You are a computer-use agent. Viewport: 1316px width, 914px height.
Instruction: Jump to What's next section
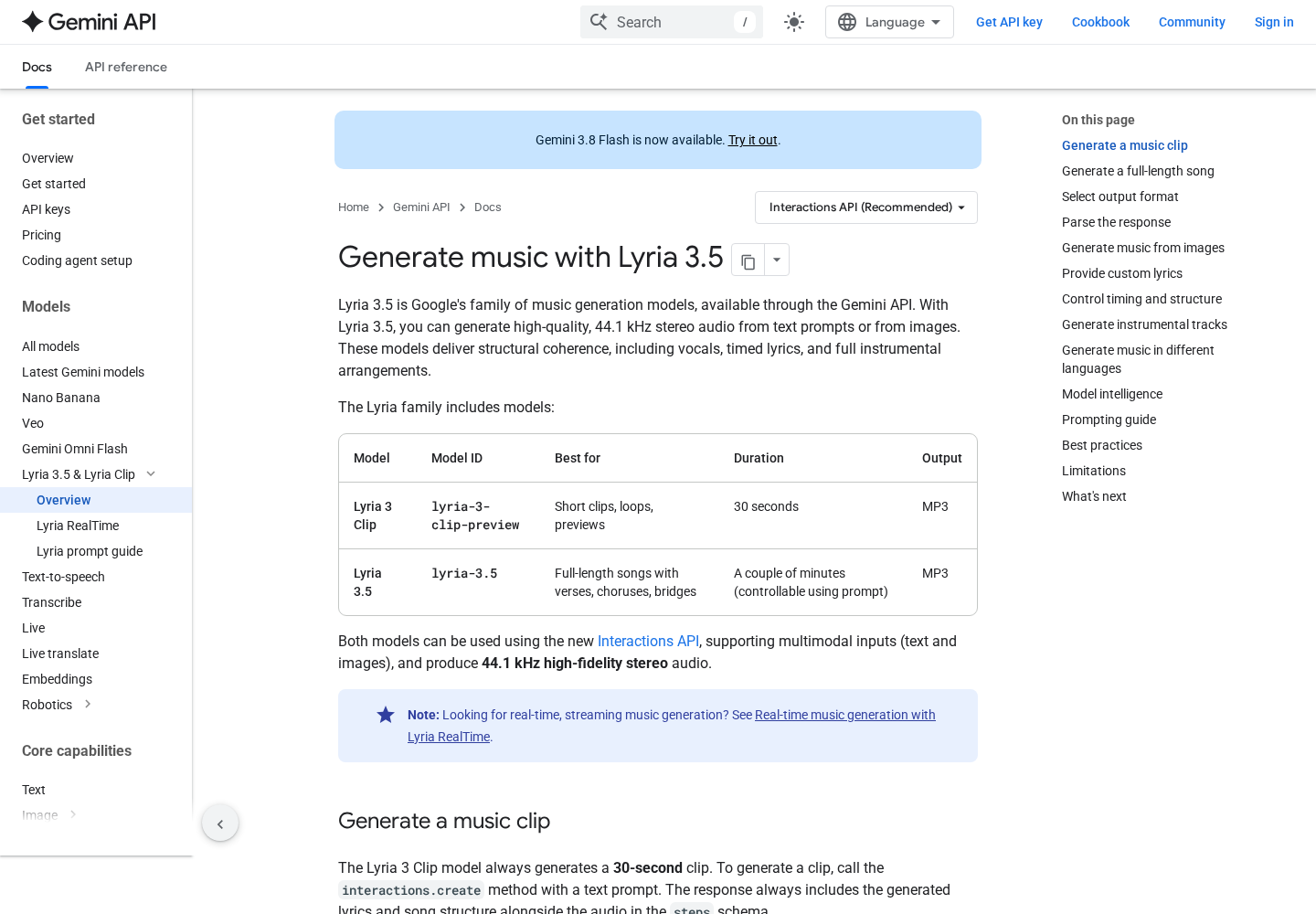[x=1094, y=496]
